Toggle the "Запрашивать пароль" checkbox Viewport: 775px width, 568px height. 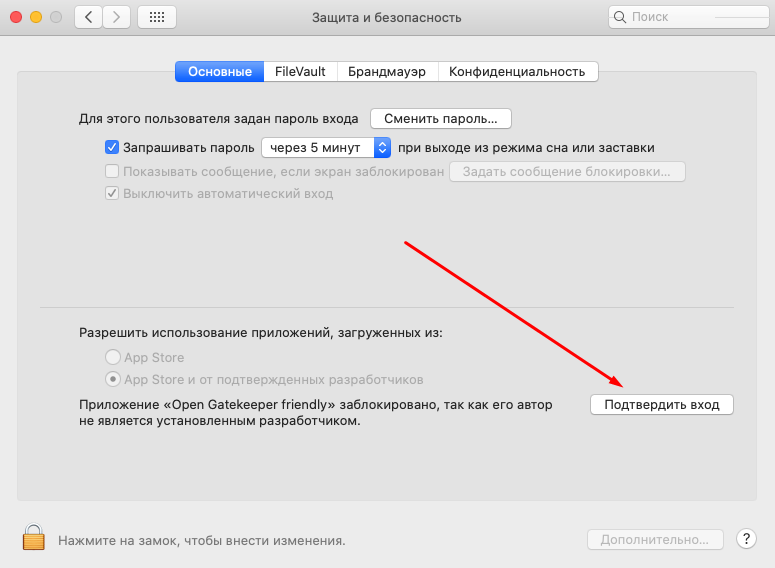pyautogui.click(x=112, y=147)
